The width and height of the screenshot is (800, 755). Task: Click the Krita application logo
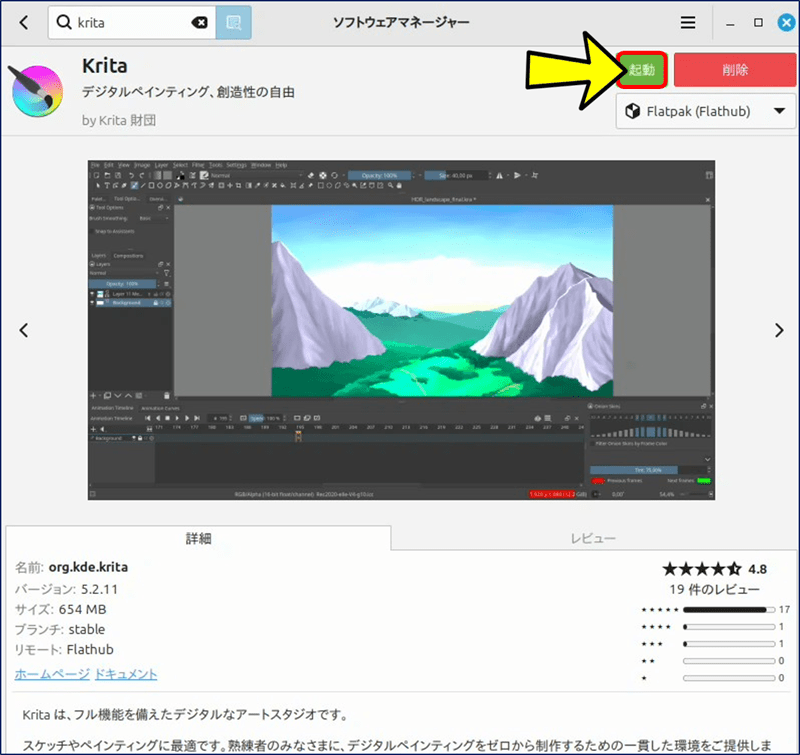[37, 91]
